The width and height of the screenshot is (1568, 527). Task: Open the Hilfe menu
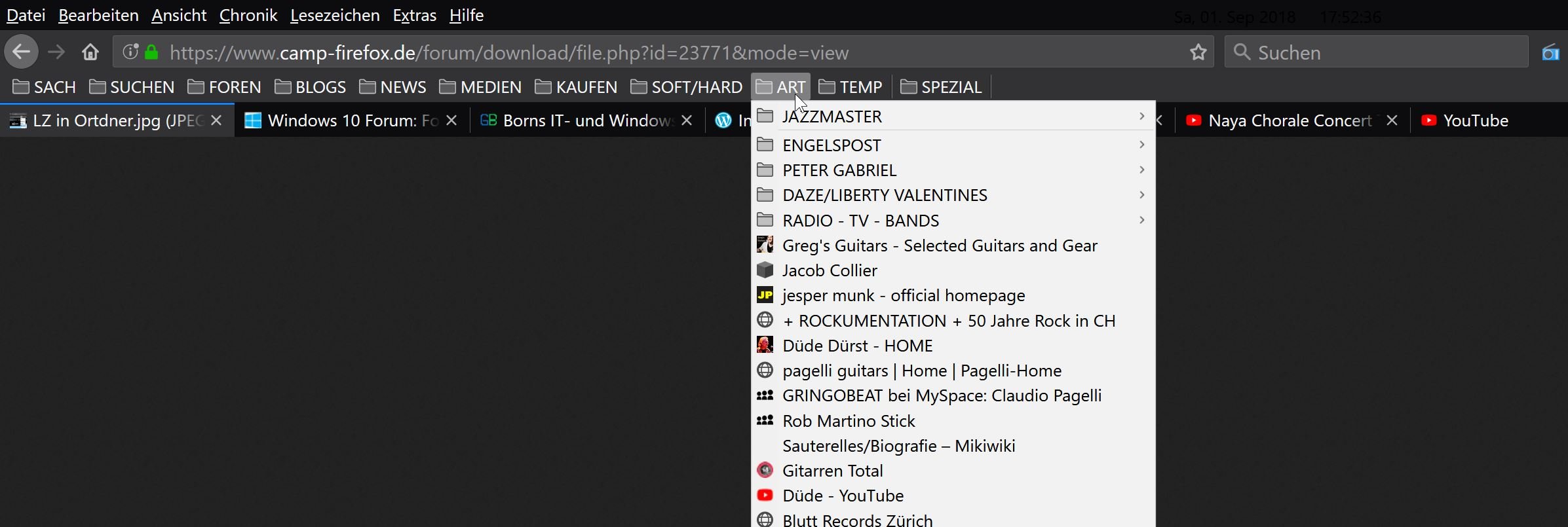coord(467,15)
